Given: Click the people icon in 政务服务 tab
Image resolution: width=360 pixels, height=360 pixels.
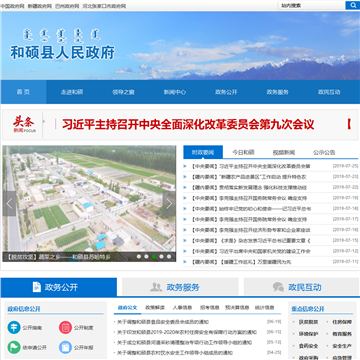Looking at the screenshot, I should click(x=156, y=287).
